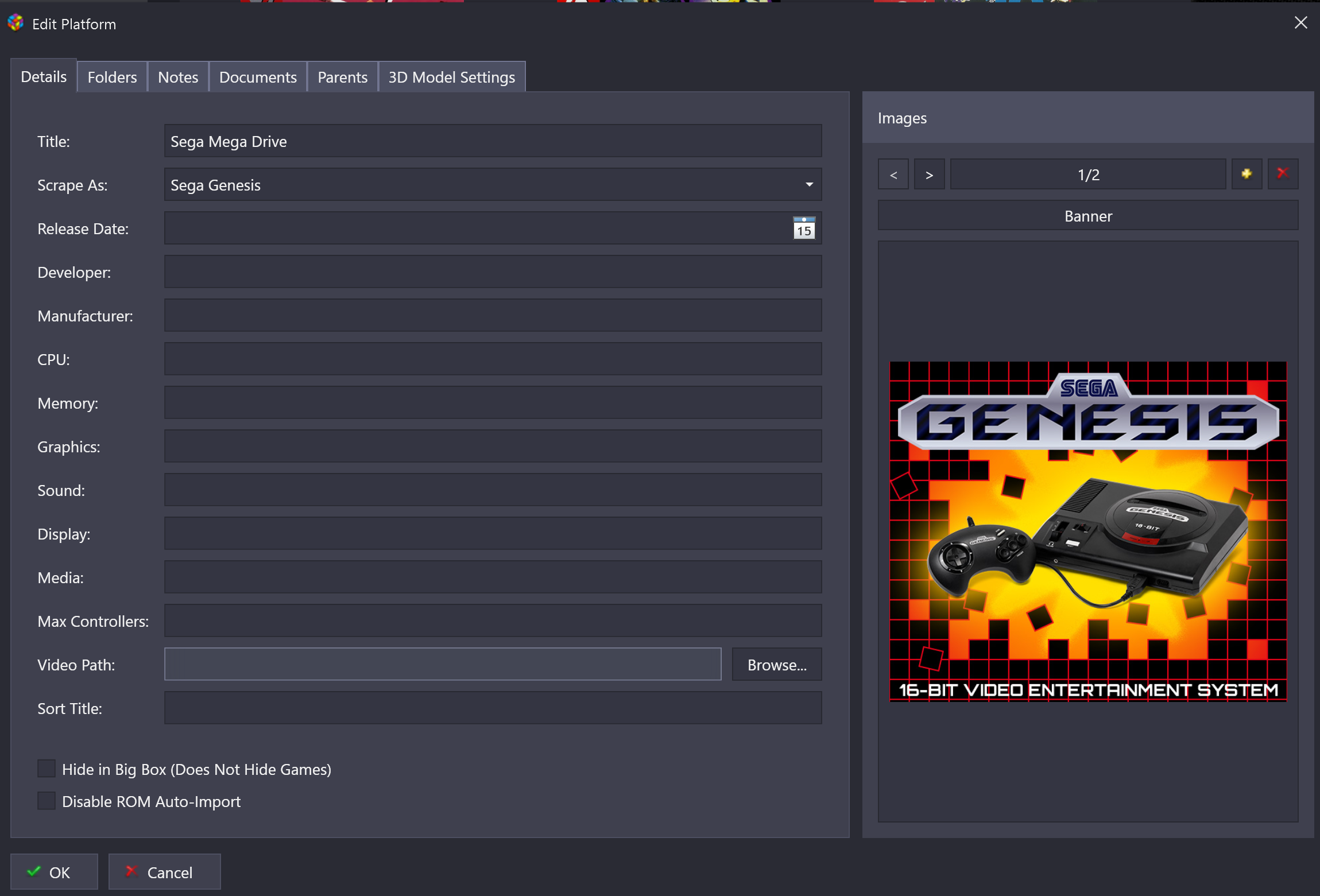Click the Sega Genesis banner image
This screenshot has width=1320, height=896.
pos(1087,531)
